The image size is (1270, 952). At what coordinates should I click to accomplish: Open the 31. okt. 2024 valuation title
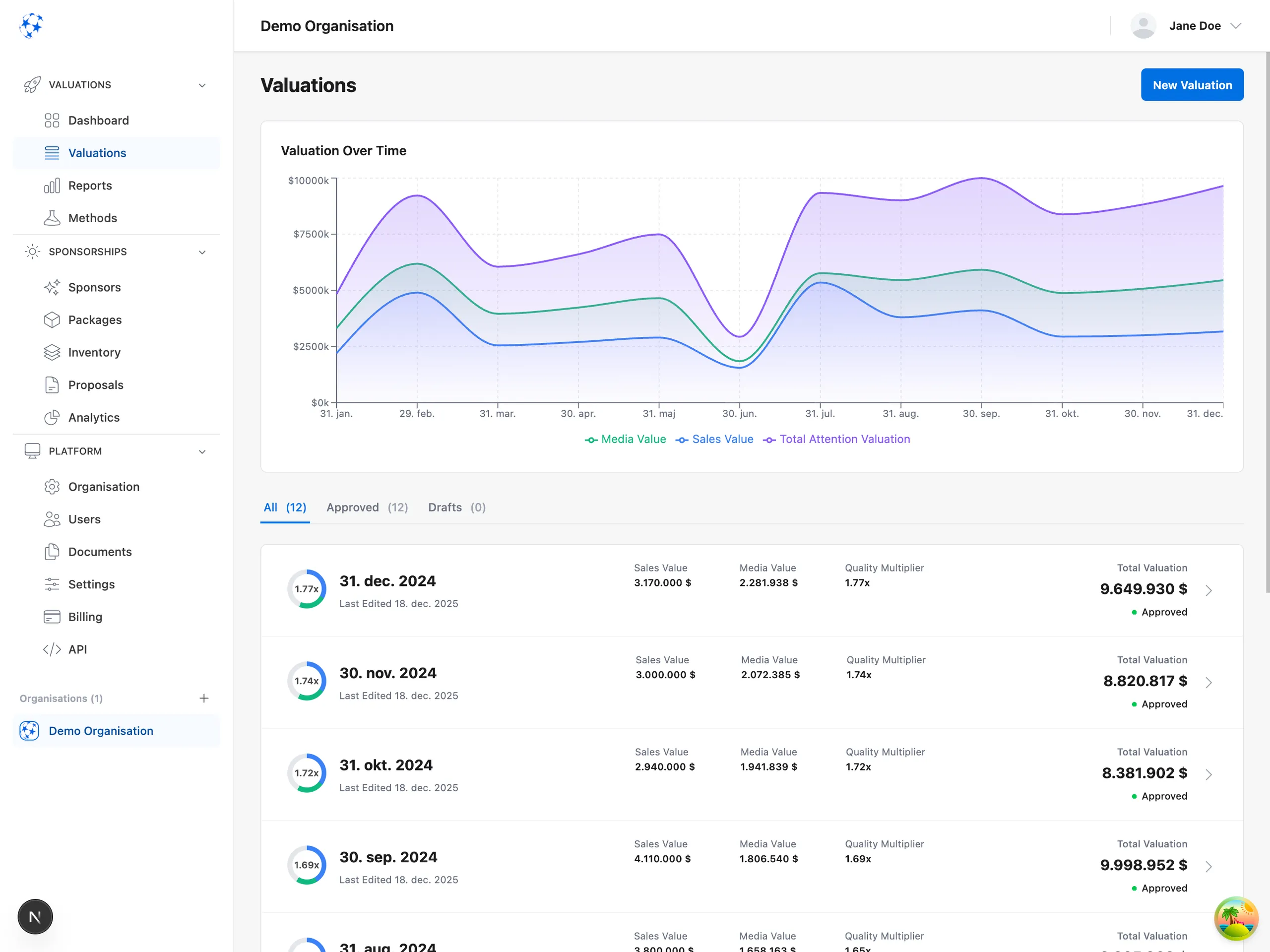coord(386,765)
